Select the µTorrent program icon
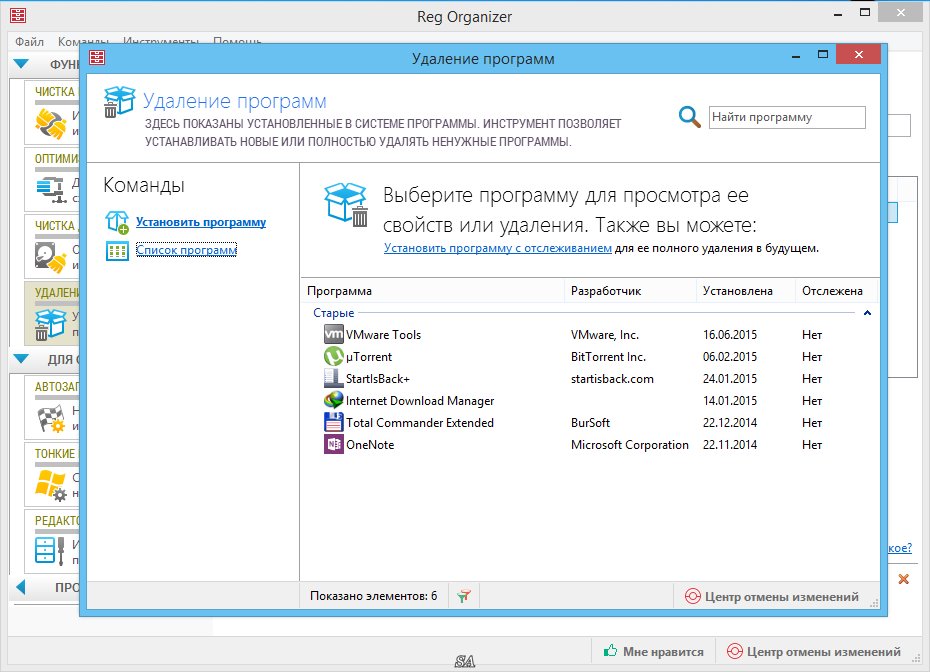The width and height of the screenshot is (930, 672). click(333, 356)
